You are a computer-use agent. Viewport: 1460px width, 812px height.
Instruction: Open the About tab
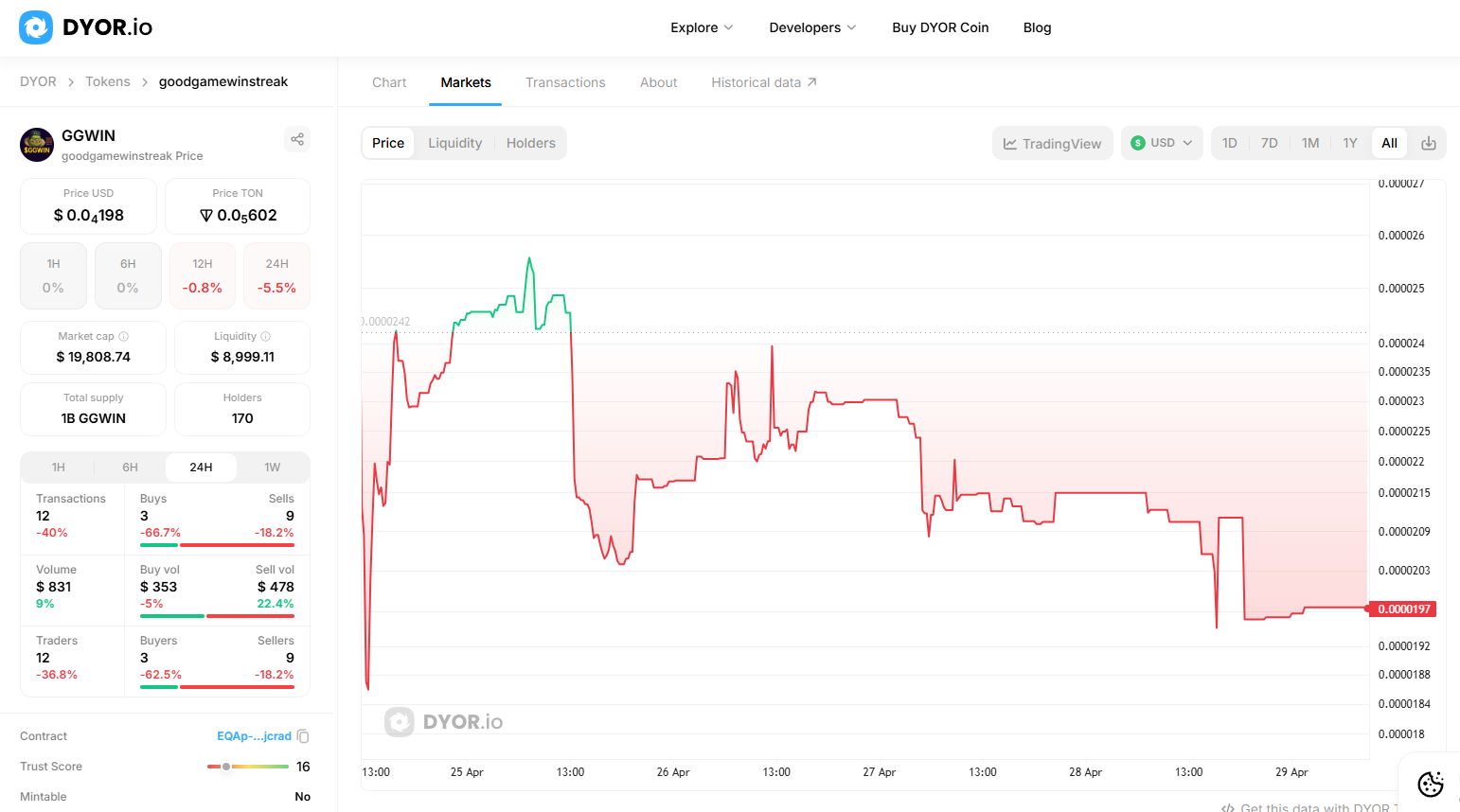658,82
